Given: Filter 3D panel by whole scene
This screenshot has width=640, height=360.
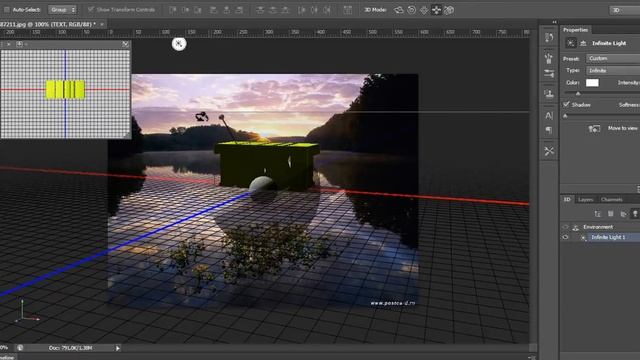Looking at the screenshot, I should point(598,214).
